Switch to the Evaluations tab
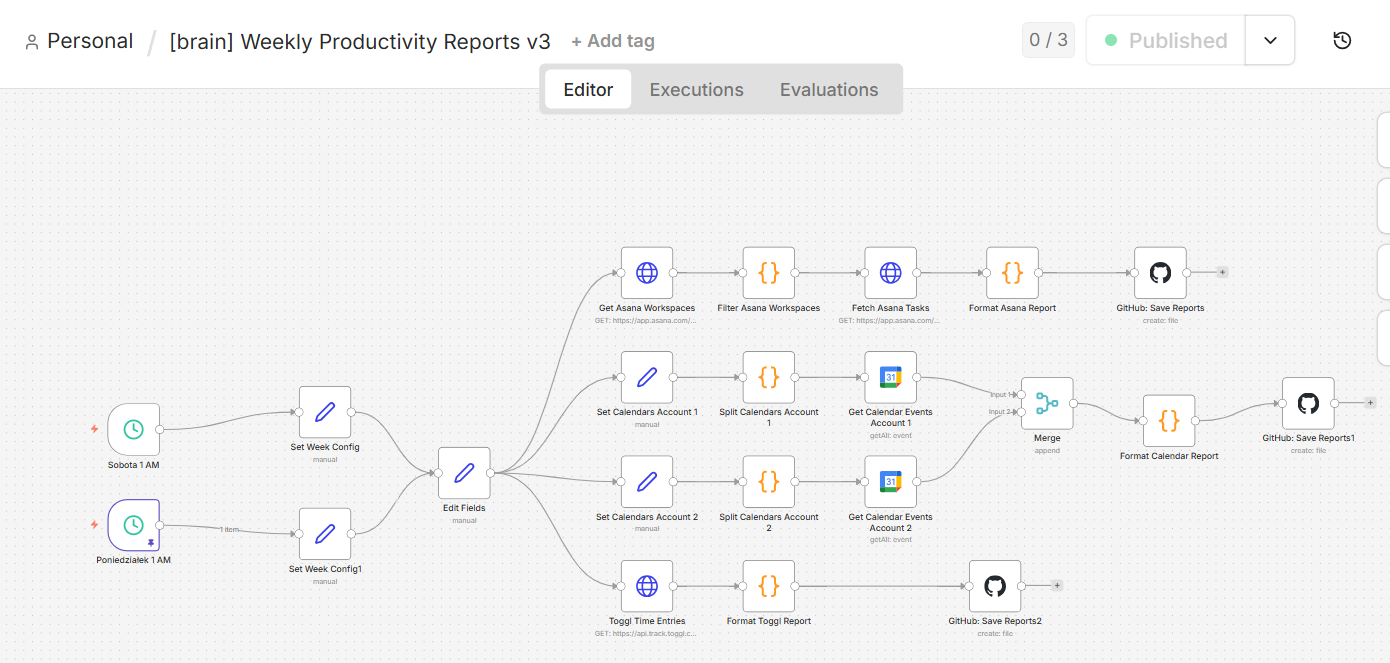This screenshot has width=1390, height=663. [828, 90]
